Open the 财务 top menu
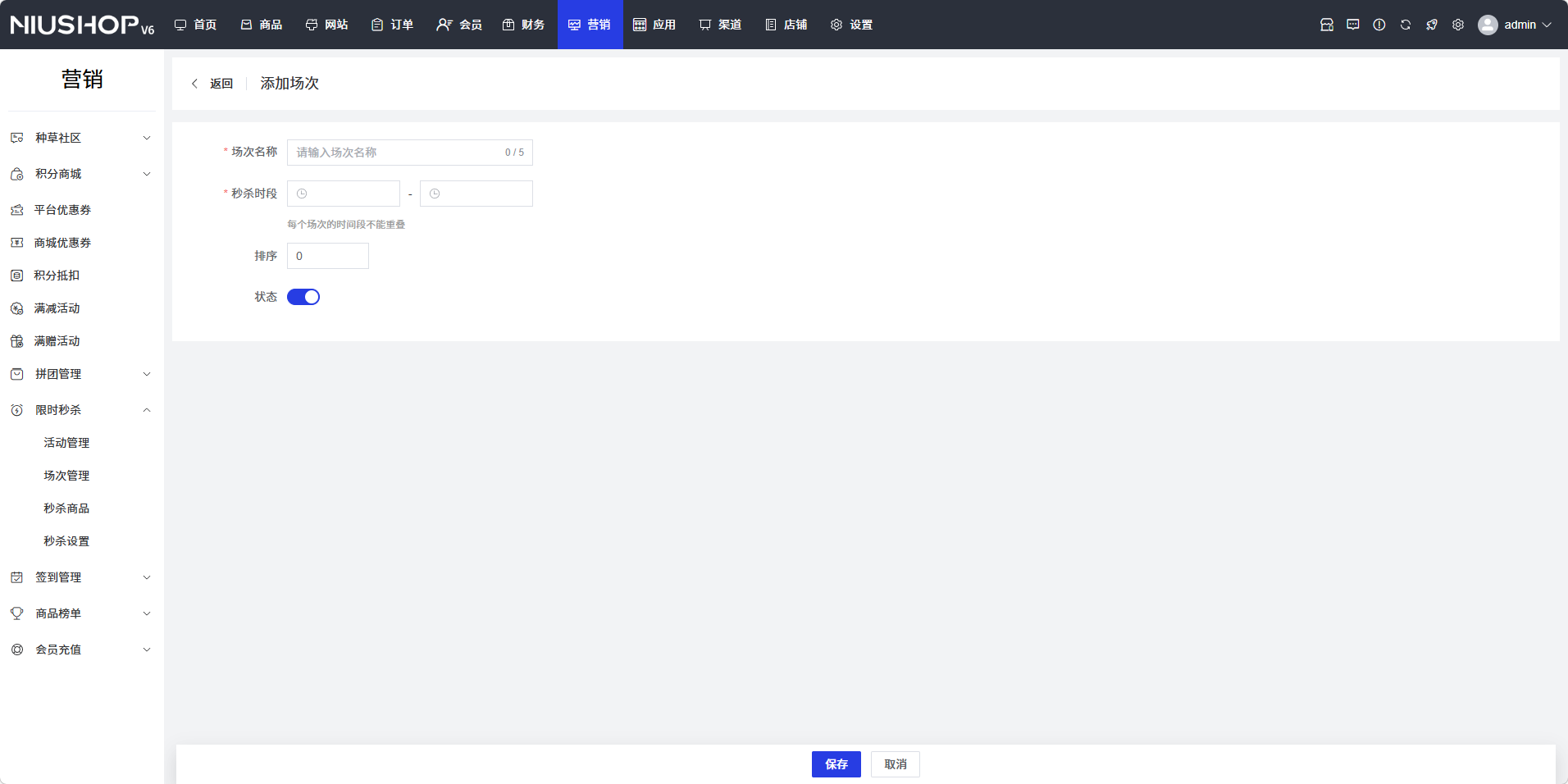The height and width of the screenshot is (784, 1568). click(x=524, y=25)
